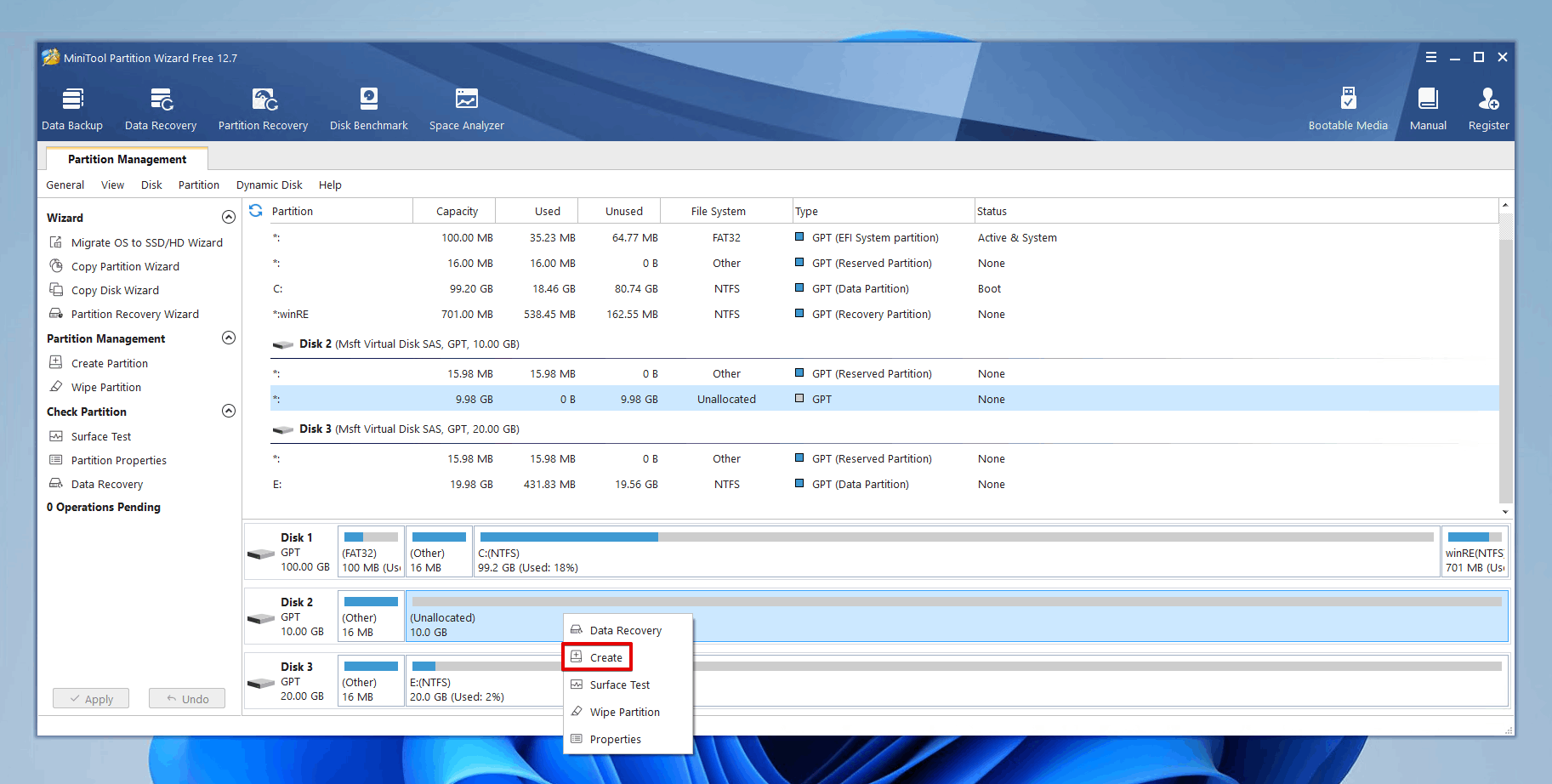Sort by the File System column header
Screen dimensions: 1552x784
pos(726,211)
